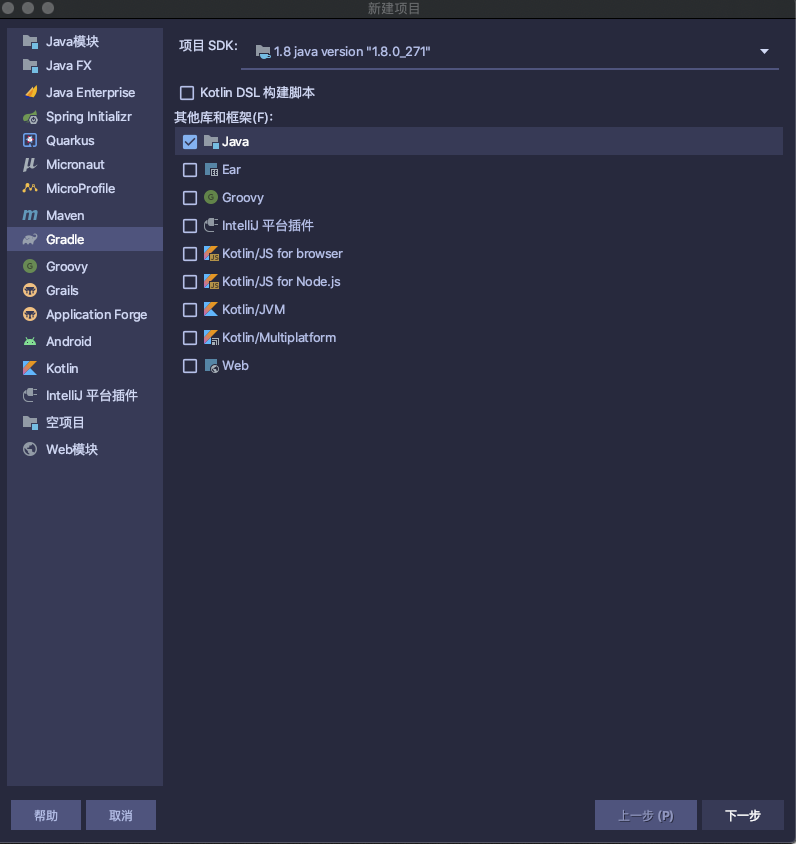
Task: Uncheck the Java framework checkbox
Action: [x=190, y=142]
